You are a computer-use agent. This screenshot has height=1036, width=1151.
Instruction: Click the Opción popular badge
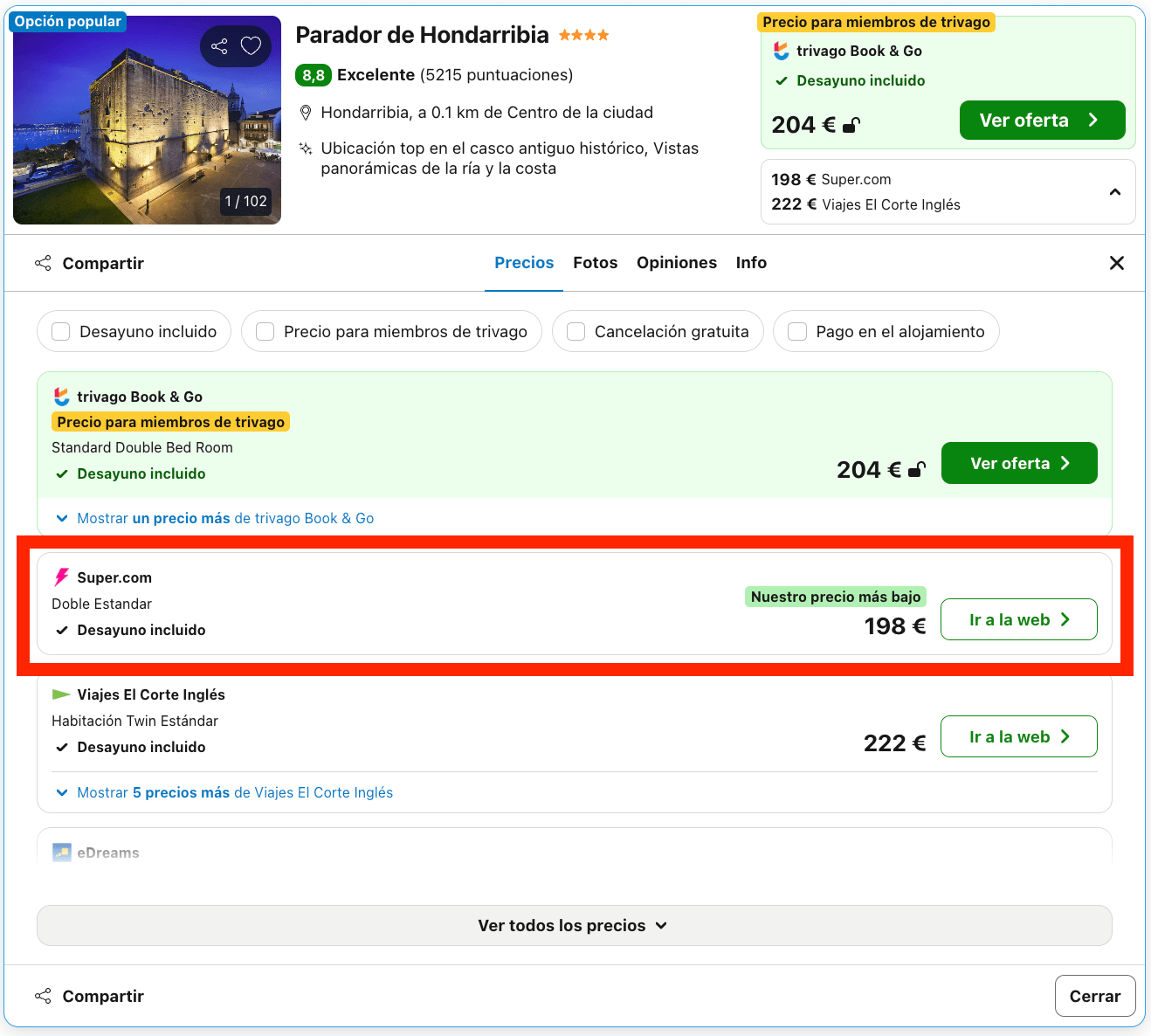tap(68, 21)
